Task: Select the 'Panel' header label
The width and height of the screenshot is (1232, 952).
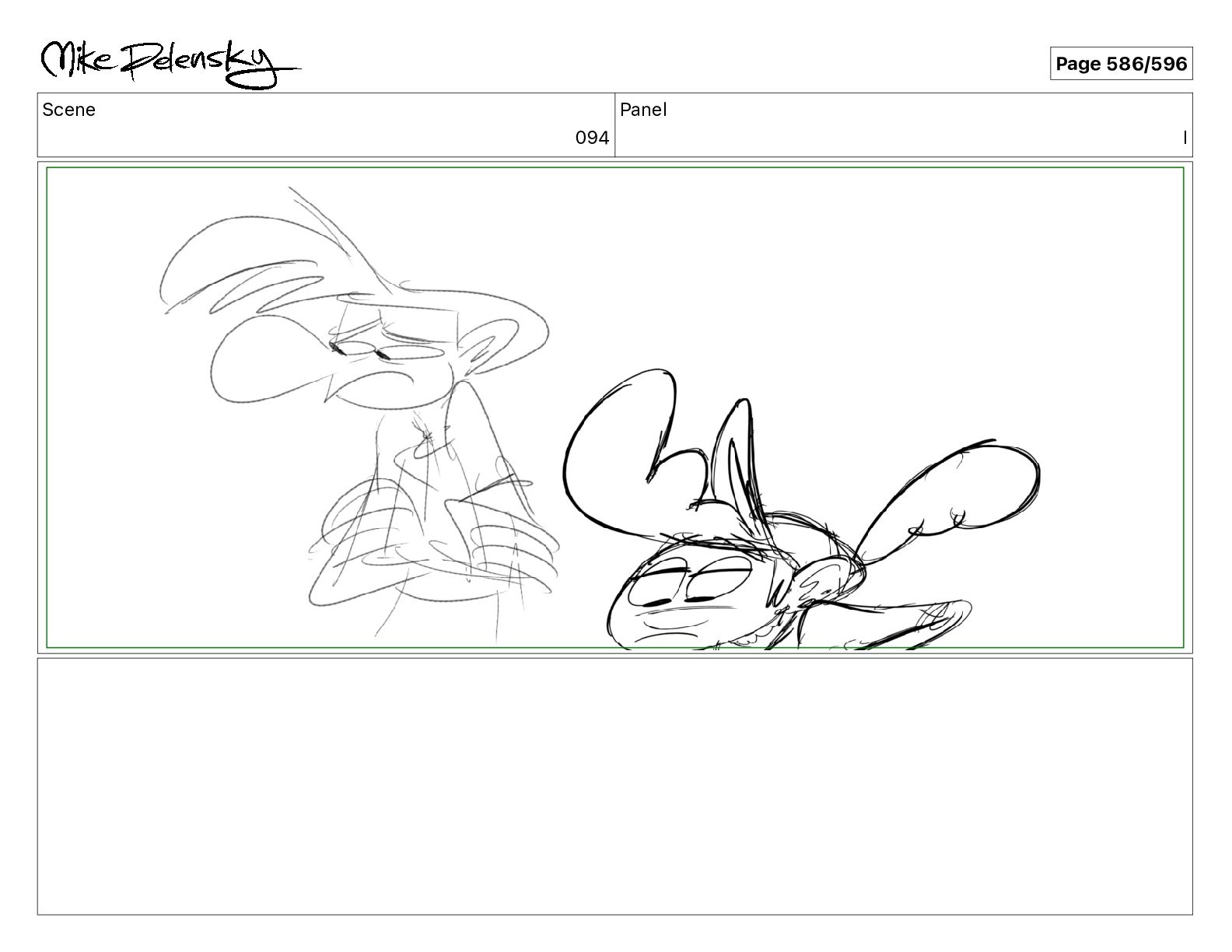Action: click(x=643, y=110)
